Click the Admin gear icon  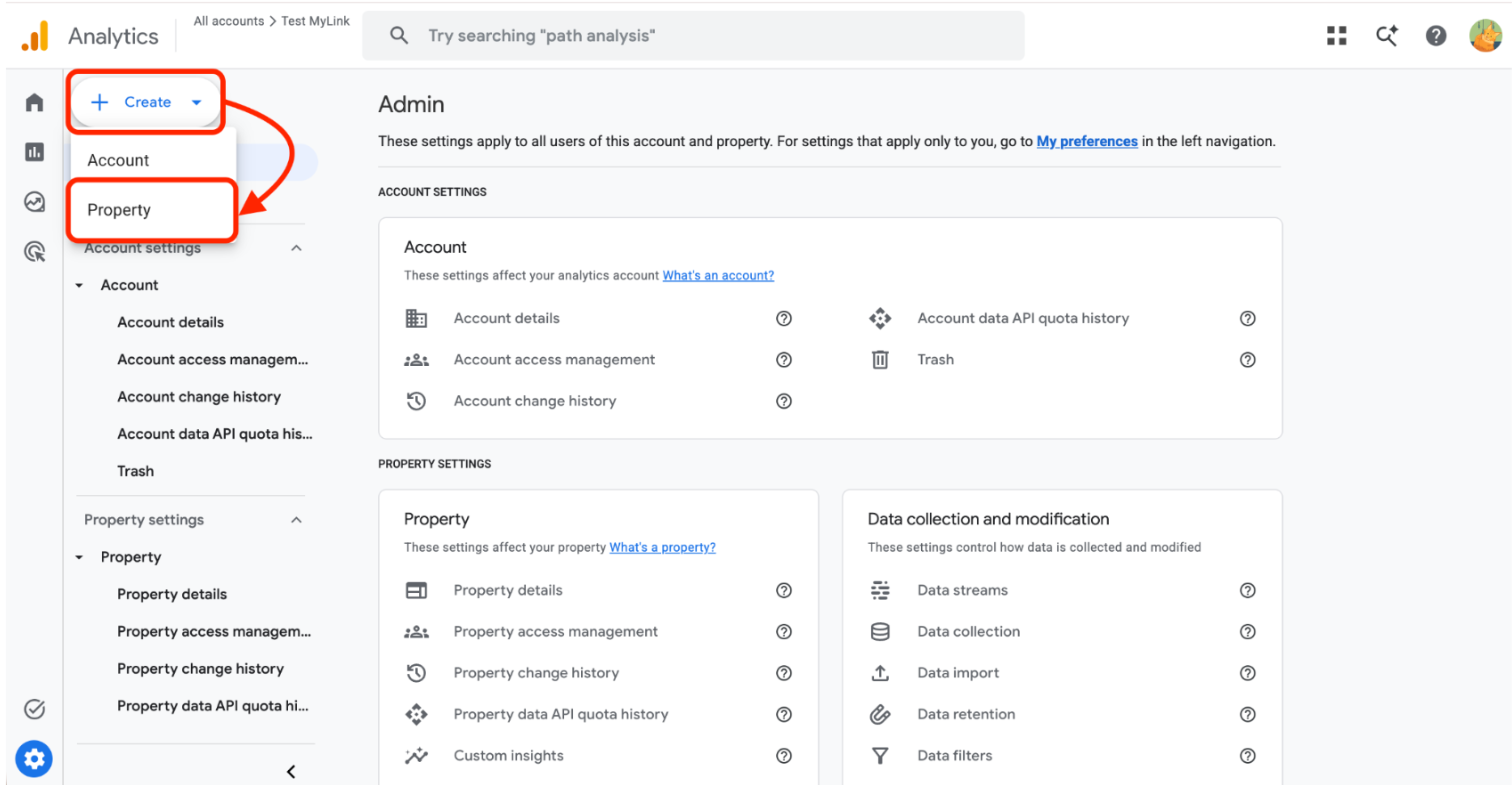coord(35,760)
